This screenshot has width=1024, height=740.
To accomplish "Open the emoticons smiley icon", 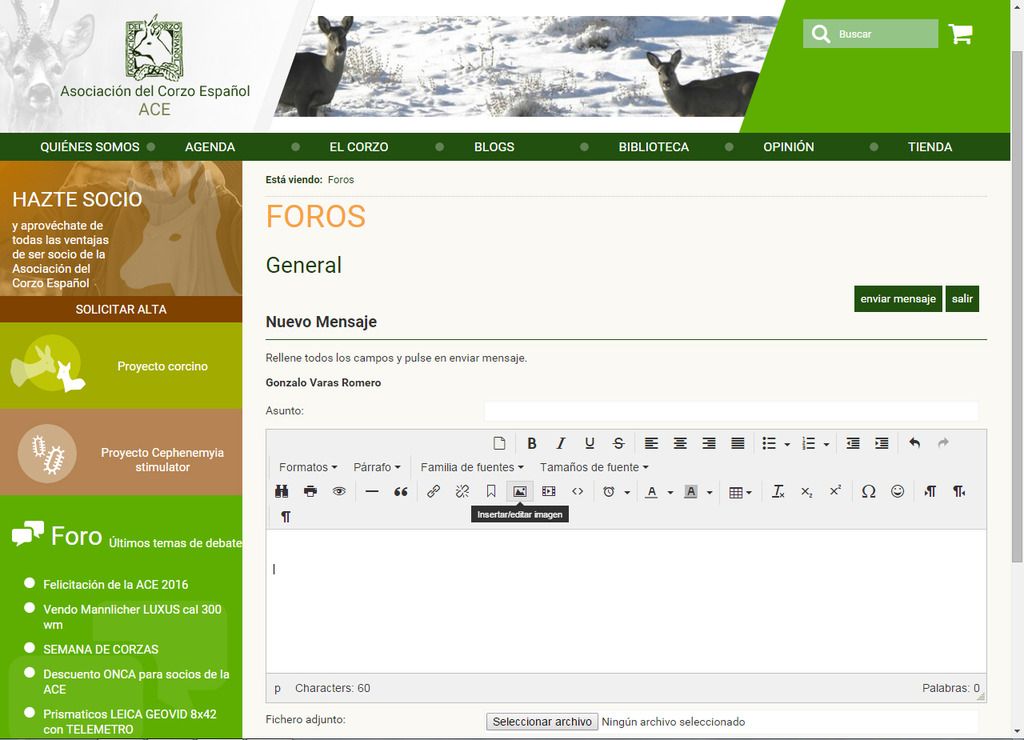I will (x=897, y=491).
